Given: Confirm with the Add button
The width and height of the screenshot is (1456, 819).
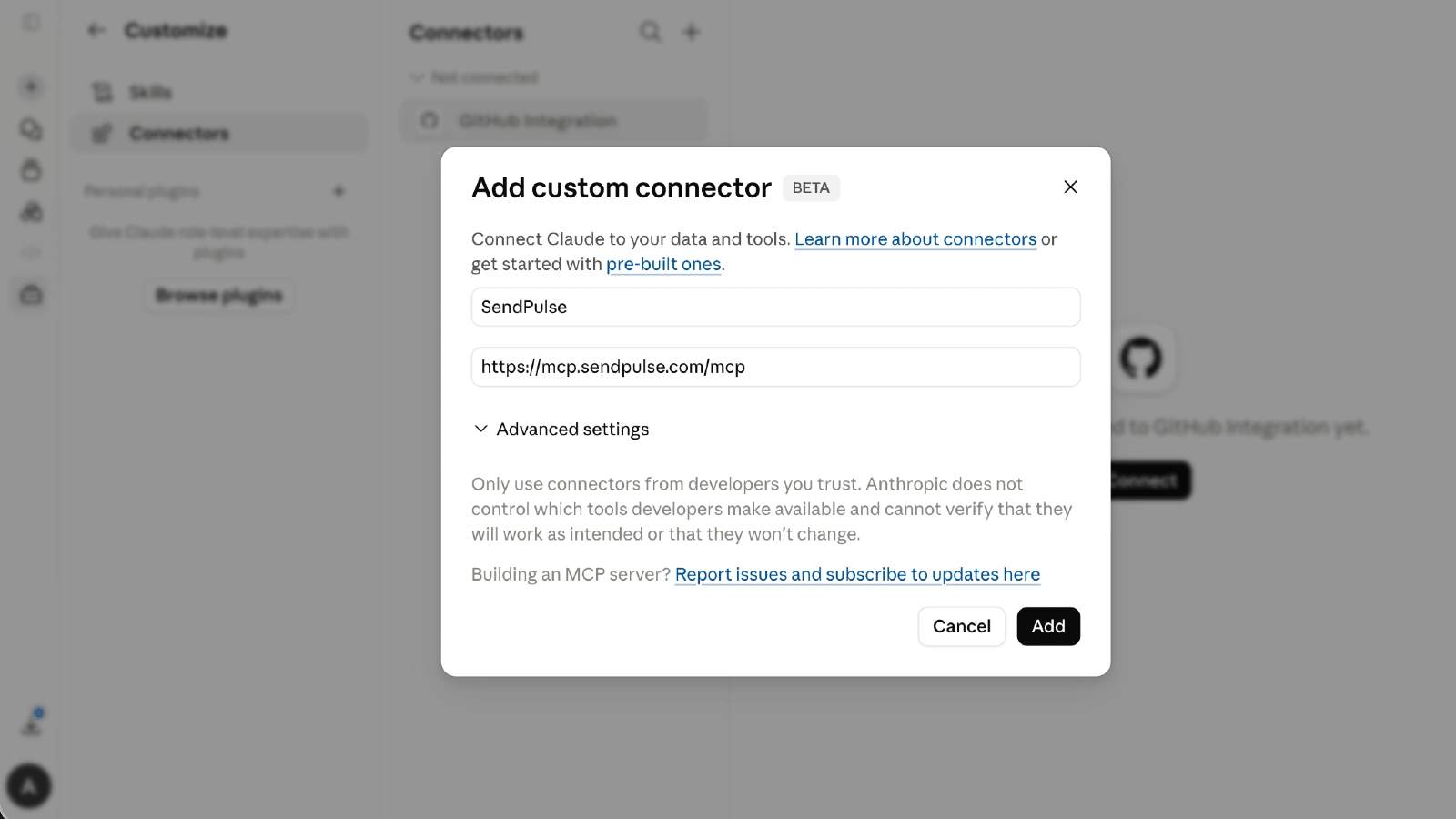Looking at the screenshot, I should (1048, 626).
